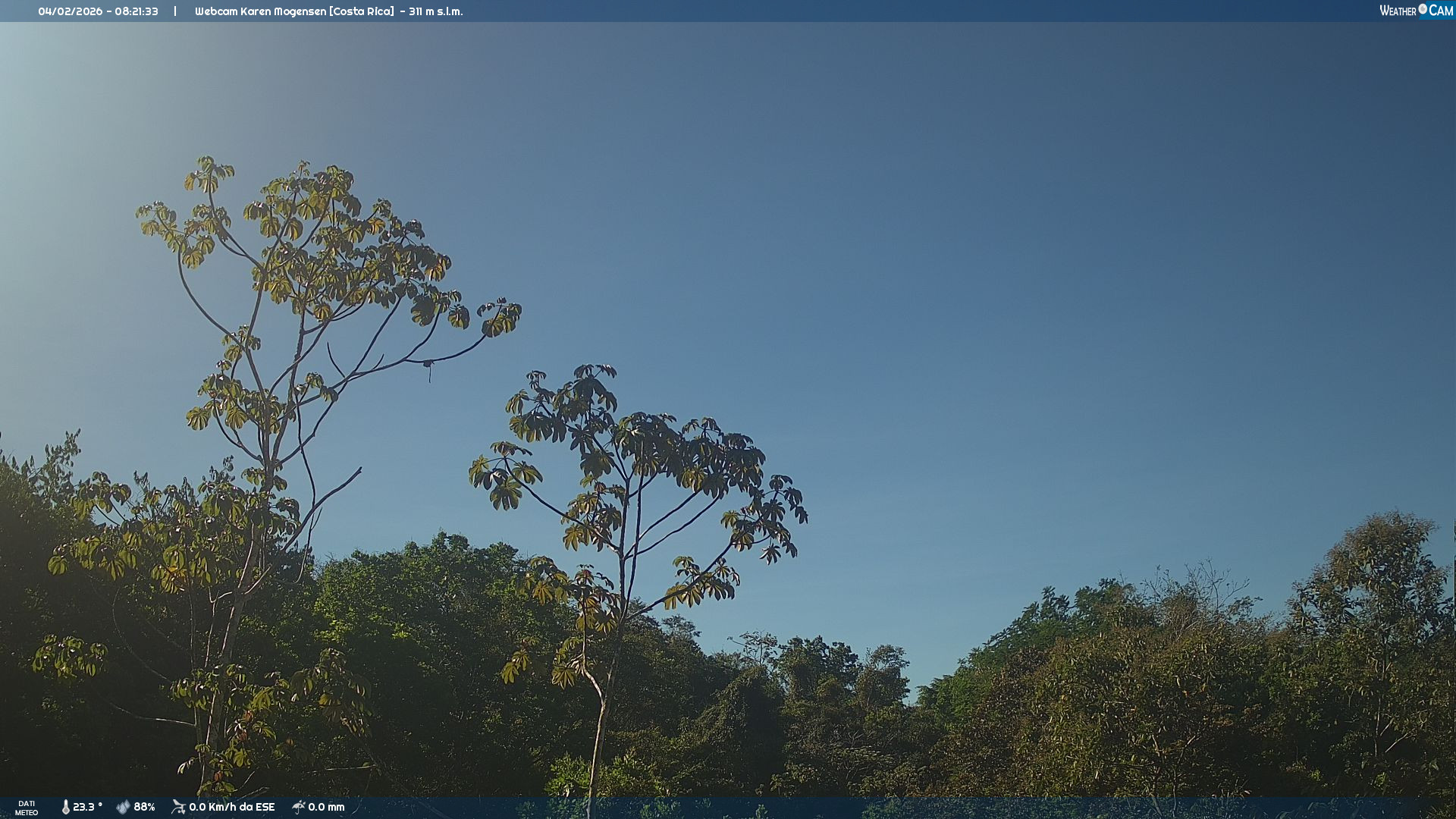The height and width of the screenshot is (819, 1456).
Task: Click the umbrella rainfall icon
Action: click(298, 807)
